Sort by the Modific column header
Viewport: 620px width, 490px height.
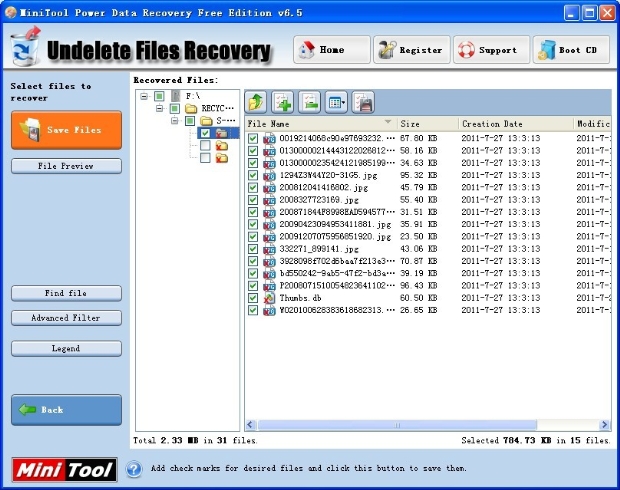click(592, 124)
